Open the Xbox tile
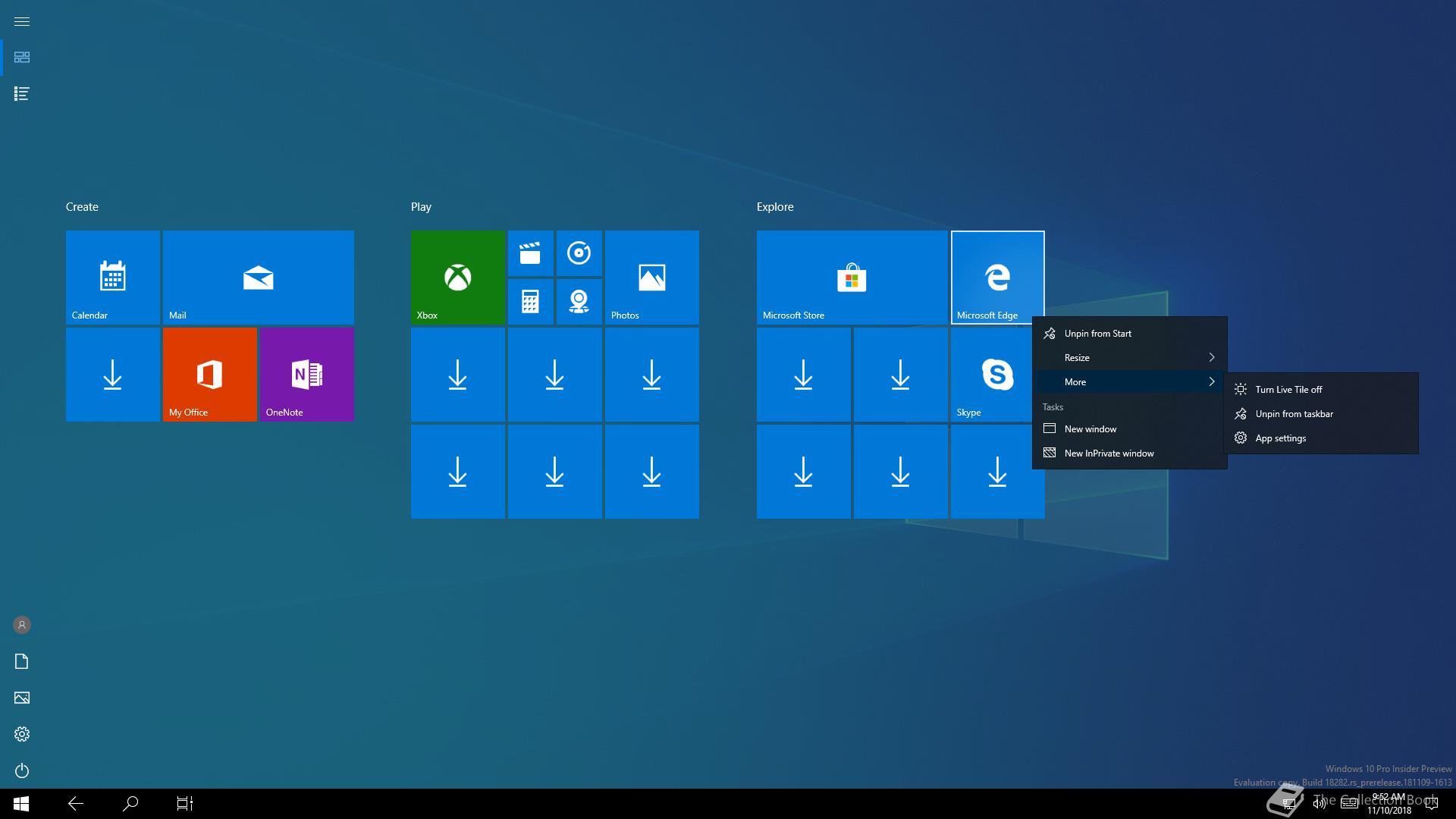The width and height of the screenshot is (1456, 819). click(458, 278)
